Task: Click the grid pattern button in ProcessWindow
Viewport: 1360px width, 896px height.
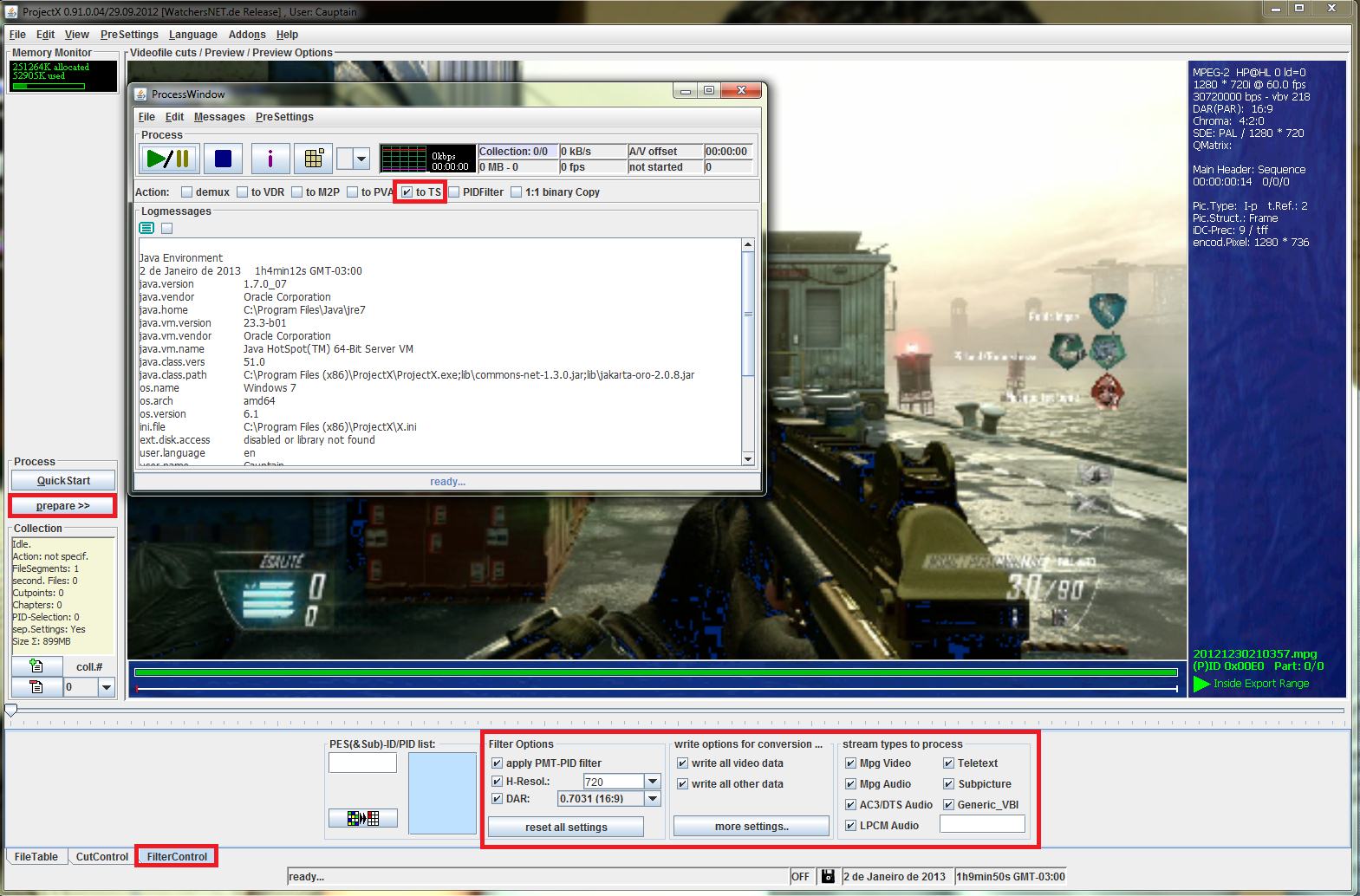Action: click(314, 159)
